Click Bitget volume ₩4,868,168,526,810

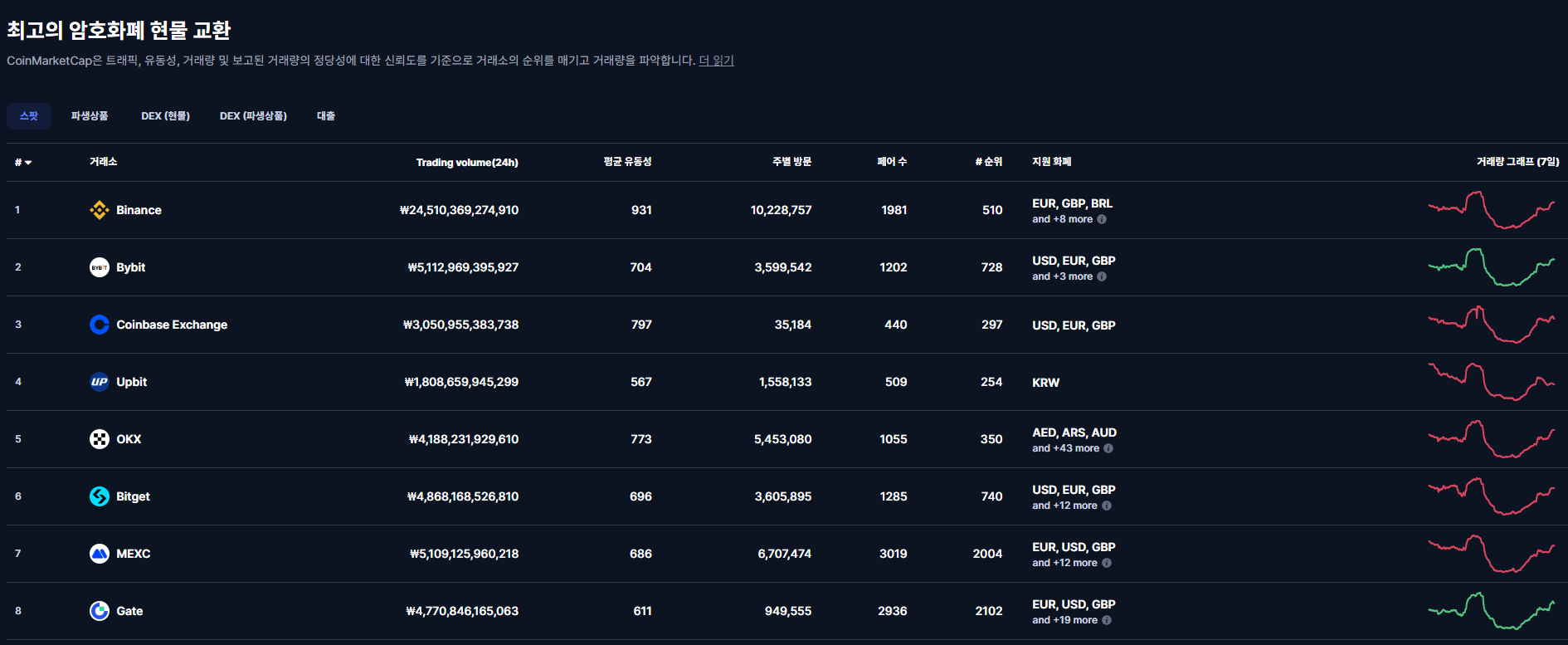point(463,496)
